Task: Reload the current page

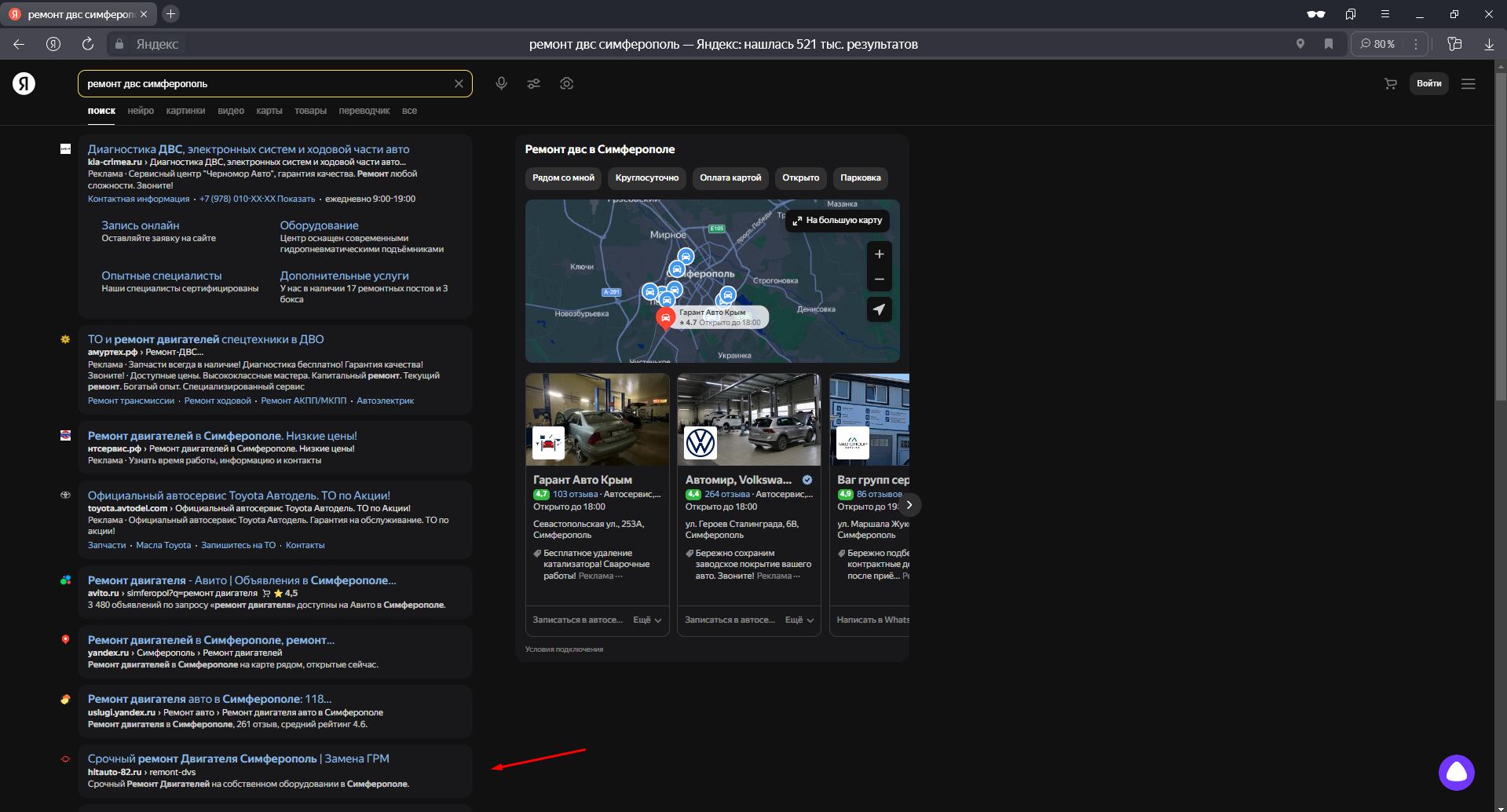Action: [88, 44]
